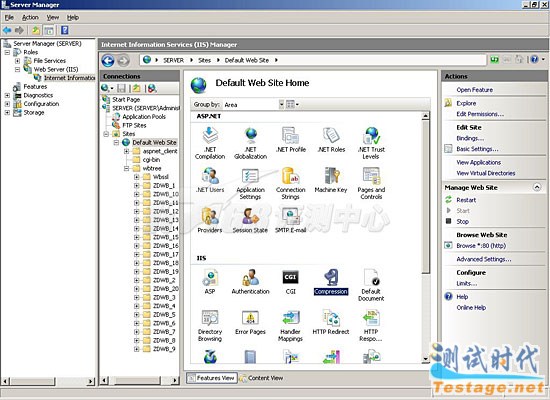Click Online Help link
This screenshot has height=400, width=550.
coord(471,308)
